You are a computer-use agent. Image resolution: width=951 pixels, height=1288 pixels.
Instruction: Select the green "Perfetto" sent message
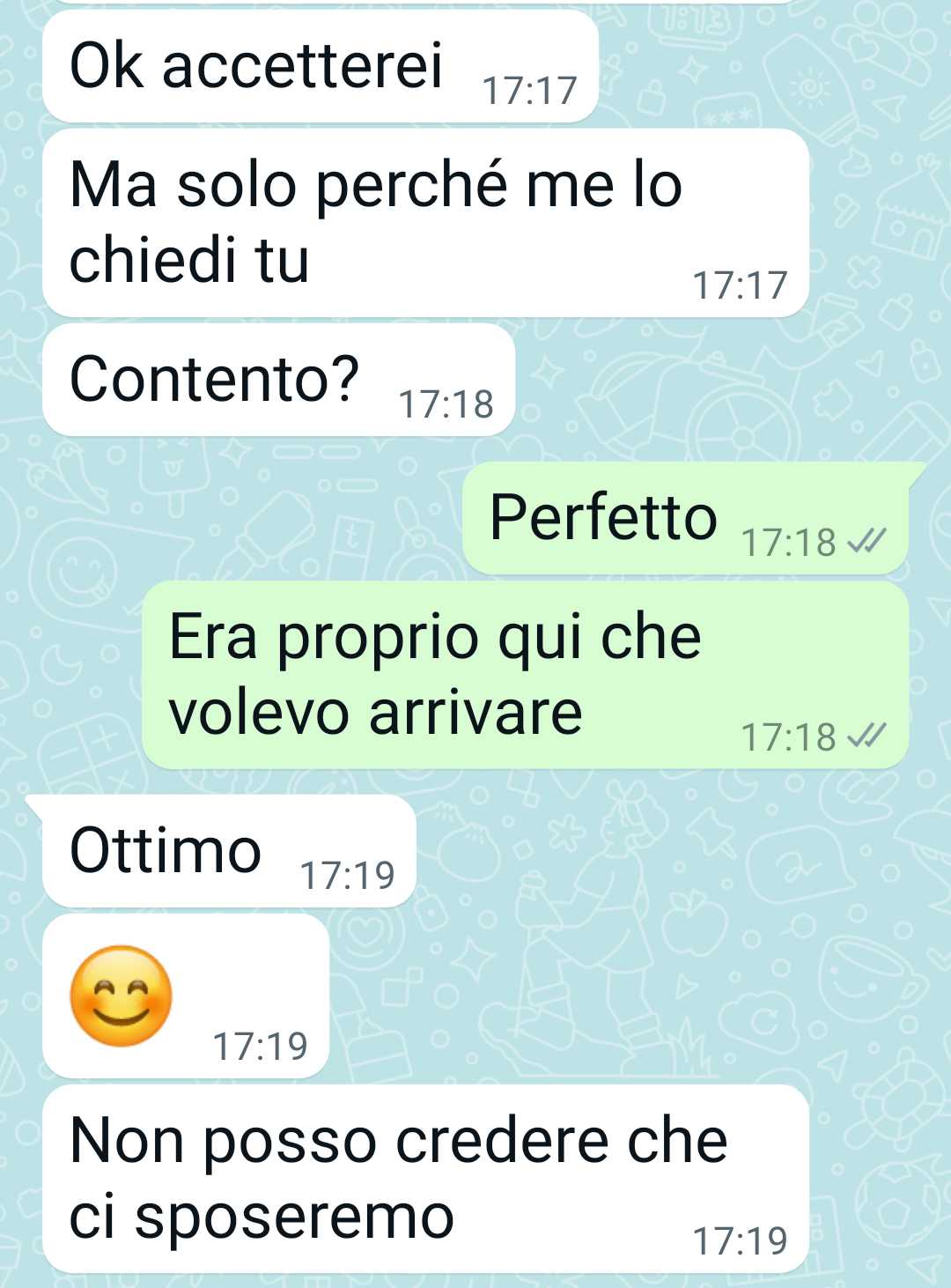click(x=685, y=518)
